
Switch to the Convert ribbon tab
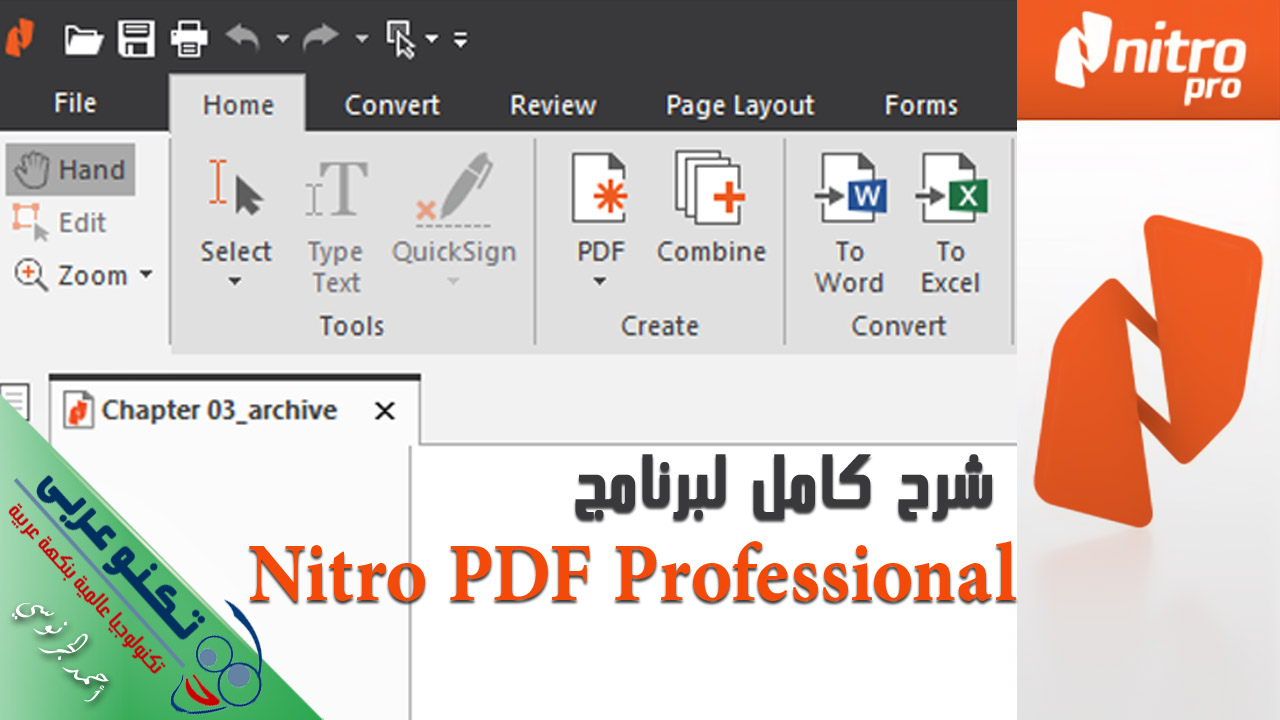click(x=391, y=105)
